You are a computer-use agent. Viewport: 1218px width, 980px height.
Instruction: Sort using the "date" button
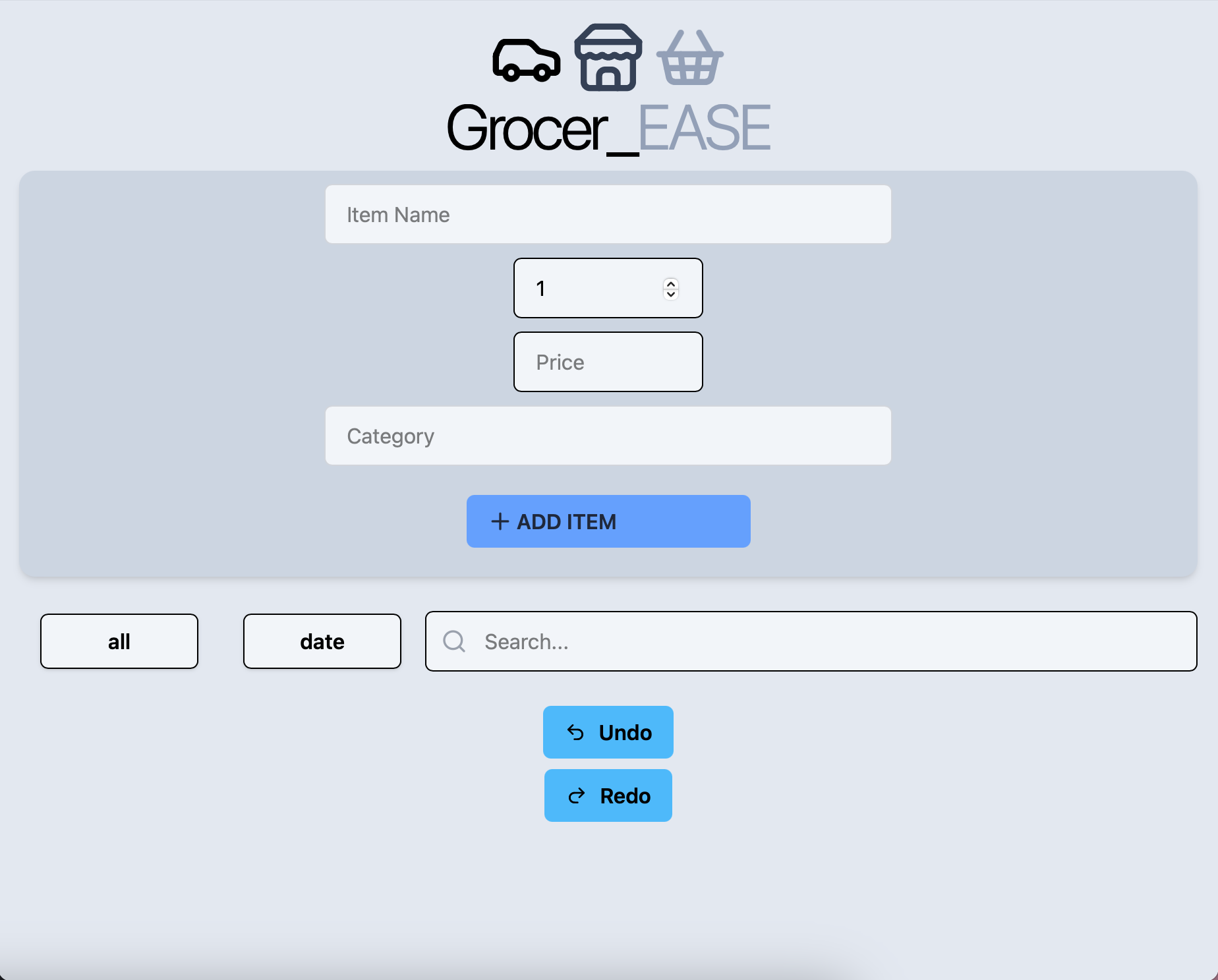pyautogui.click(x=322, y=641)
